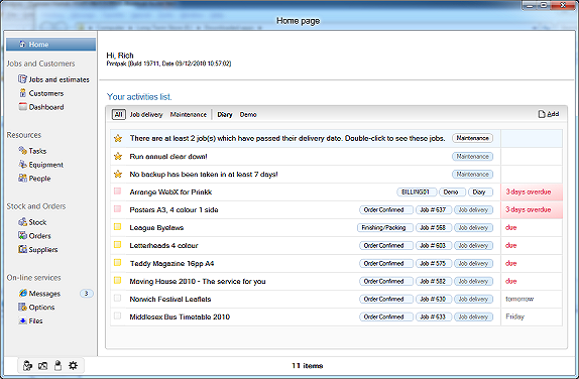
Task: Click the first bottom toolbar icon with document
Action: [x=28, y=366]
